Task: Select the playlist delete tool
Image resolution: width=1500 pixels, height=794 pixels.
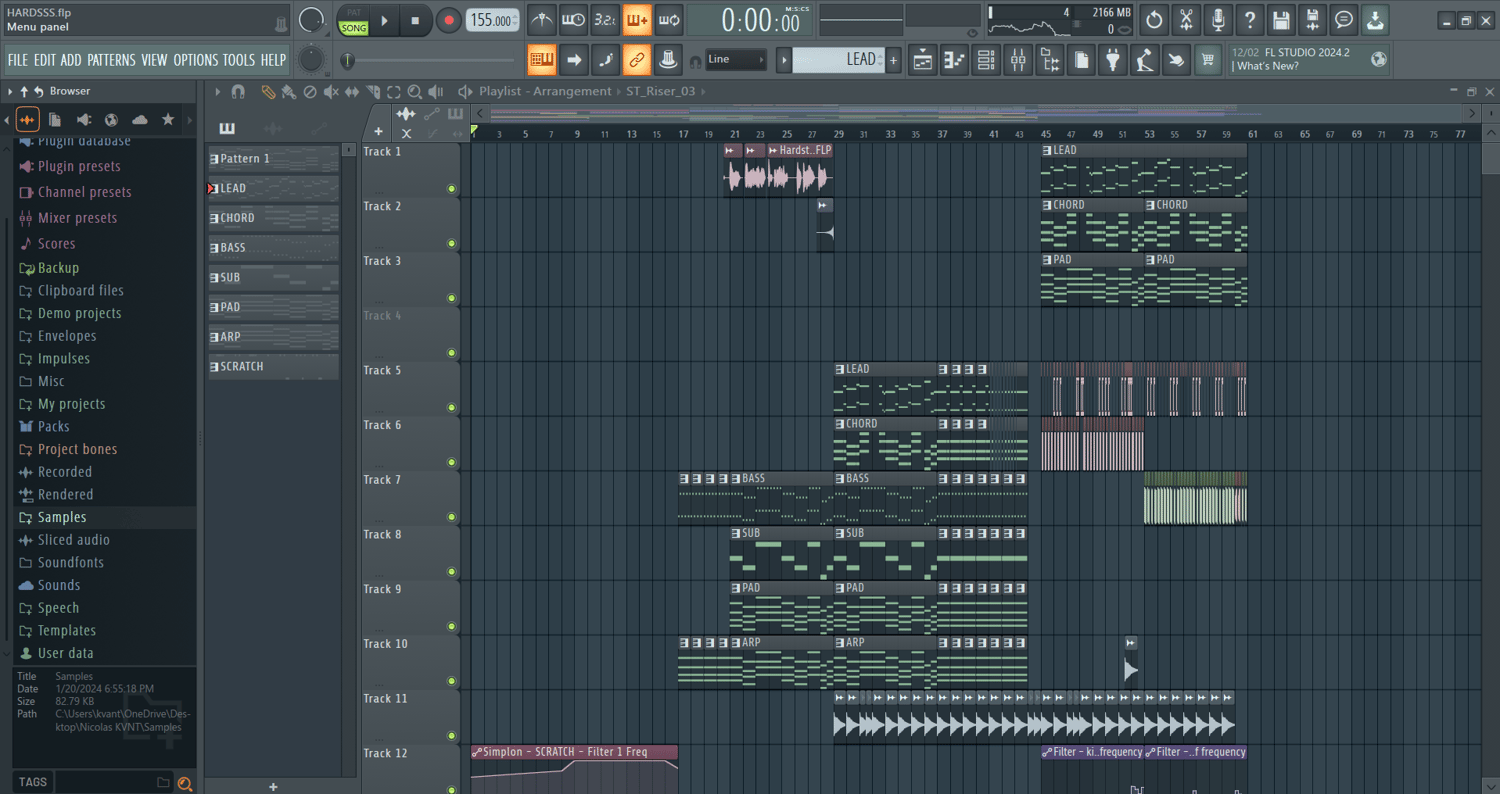Action: (x=310, y=92)
